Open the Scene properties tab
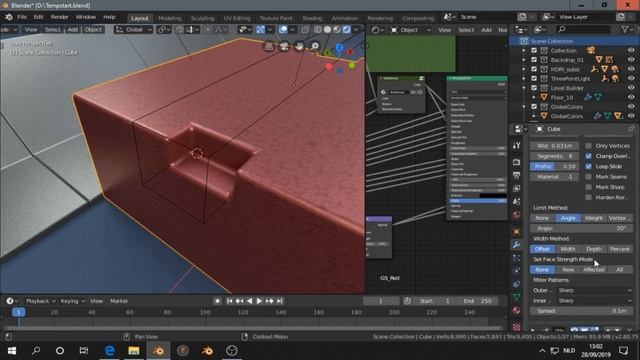640x360 pixels. [x=516, y=202]
